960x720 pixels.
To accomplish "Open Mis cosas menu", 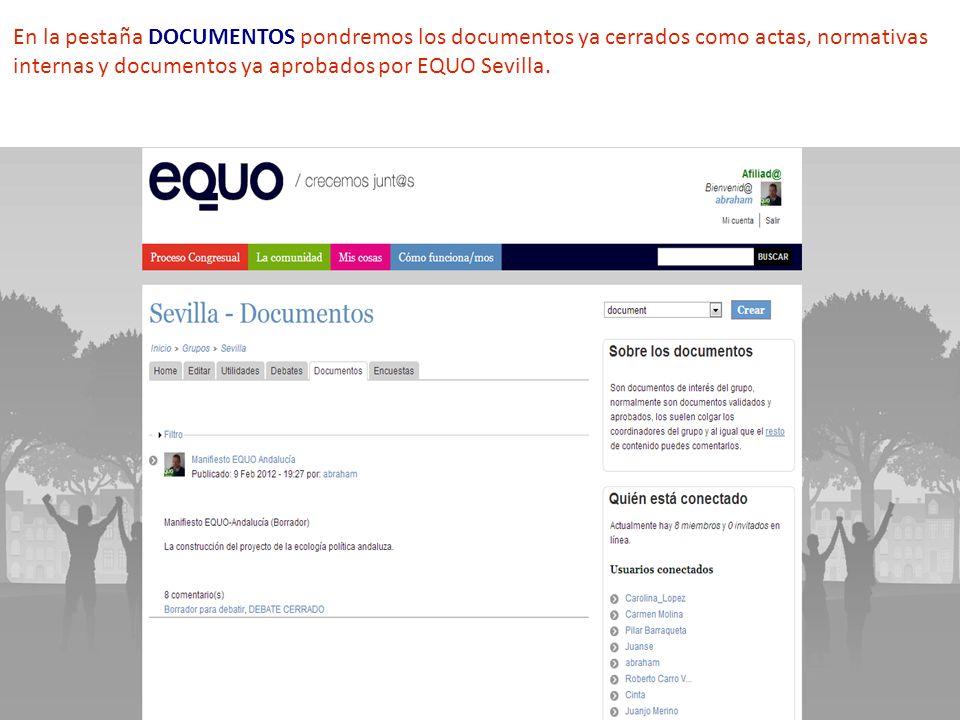I will click(360, 257).
